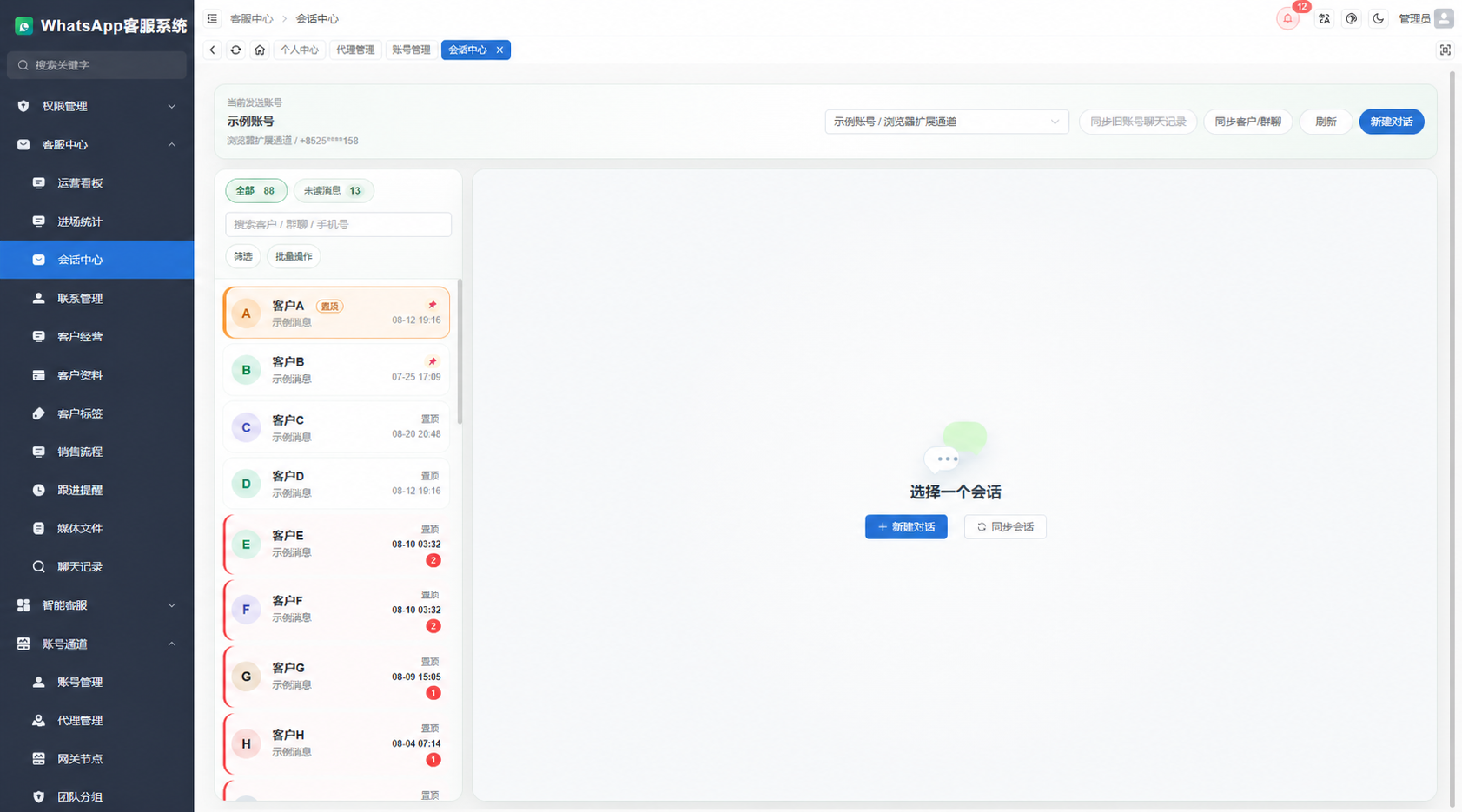The width and height of the screenshot is (1462, 812).
Task: Click the 新建对话 button in header
Action: pos(1391,122)
